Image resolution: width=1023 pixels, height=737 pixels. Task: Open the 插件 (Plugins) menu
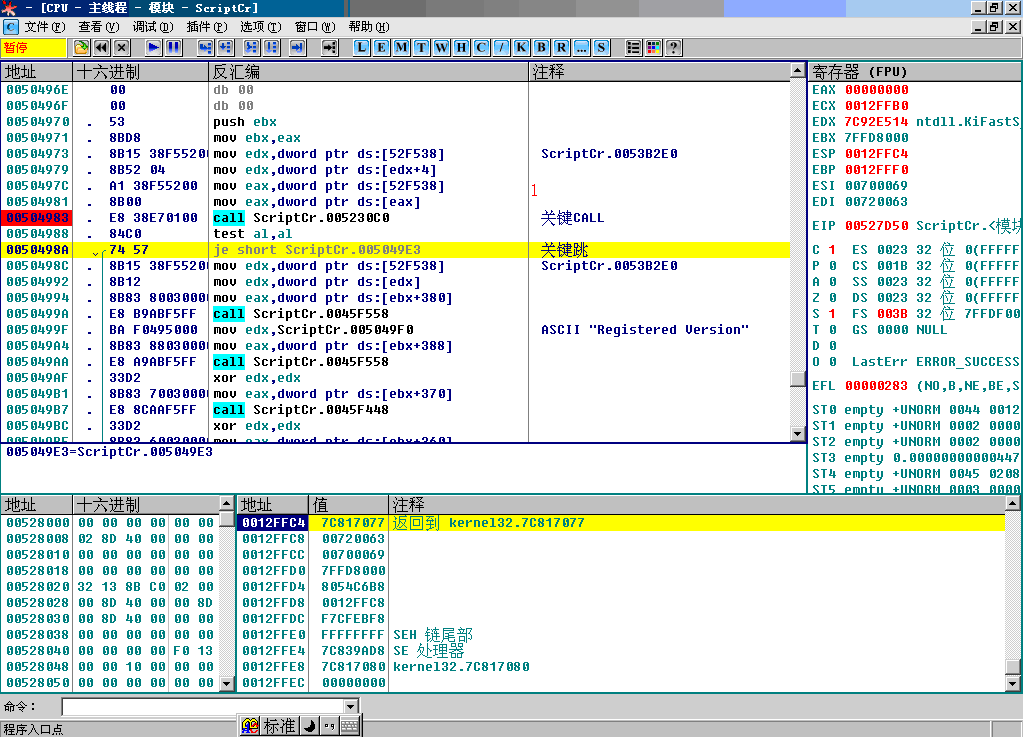click(x=205, y=27)
